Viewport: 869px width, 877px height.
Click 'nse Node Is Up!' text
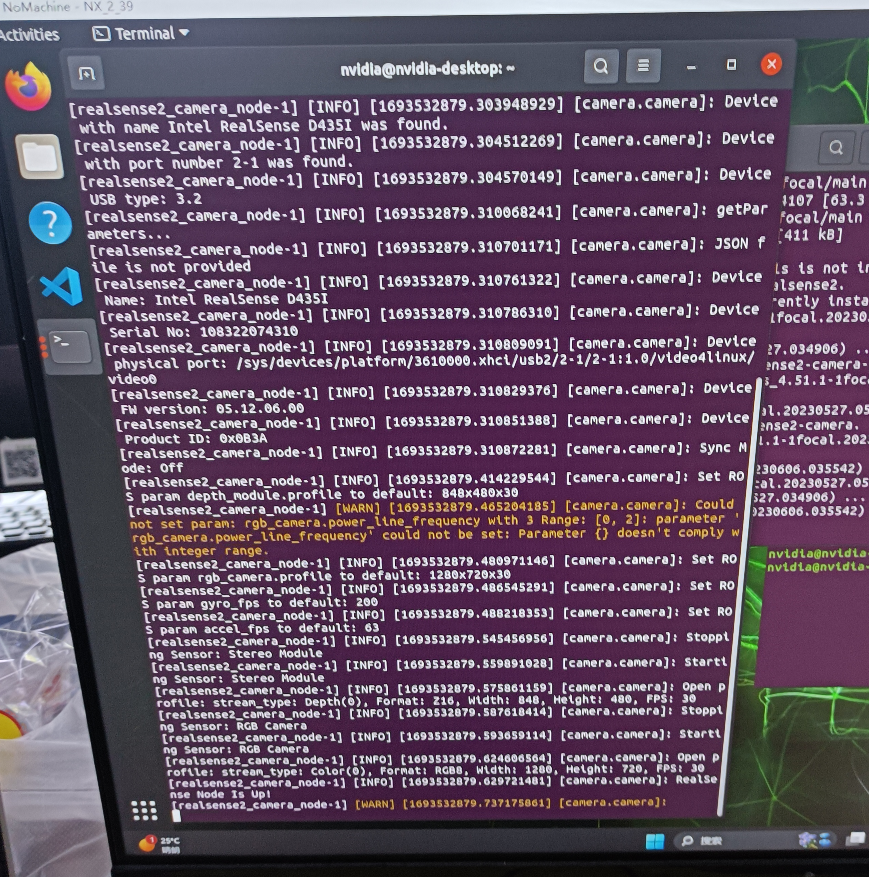[x=220, y=794]
